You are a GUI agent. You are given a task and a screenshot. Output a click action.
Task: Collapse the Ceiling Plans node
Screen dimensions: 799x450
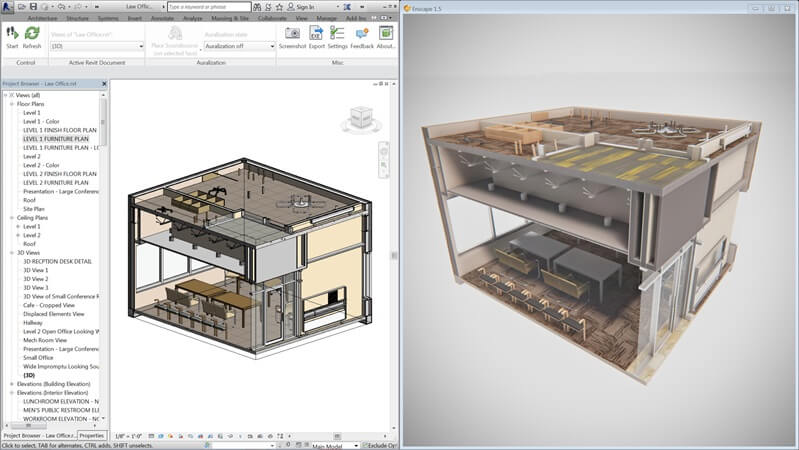pos(12,218)
